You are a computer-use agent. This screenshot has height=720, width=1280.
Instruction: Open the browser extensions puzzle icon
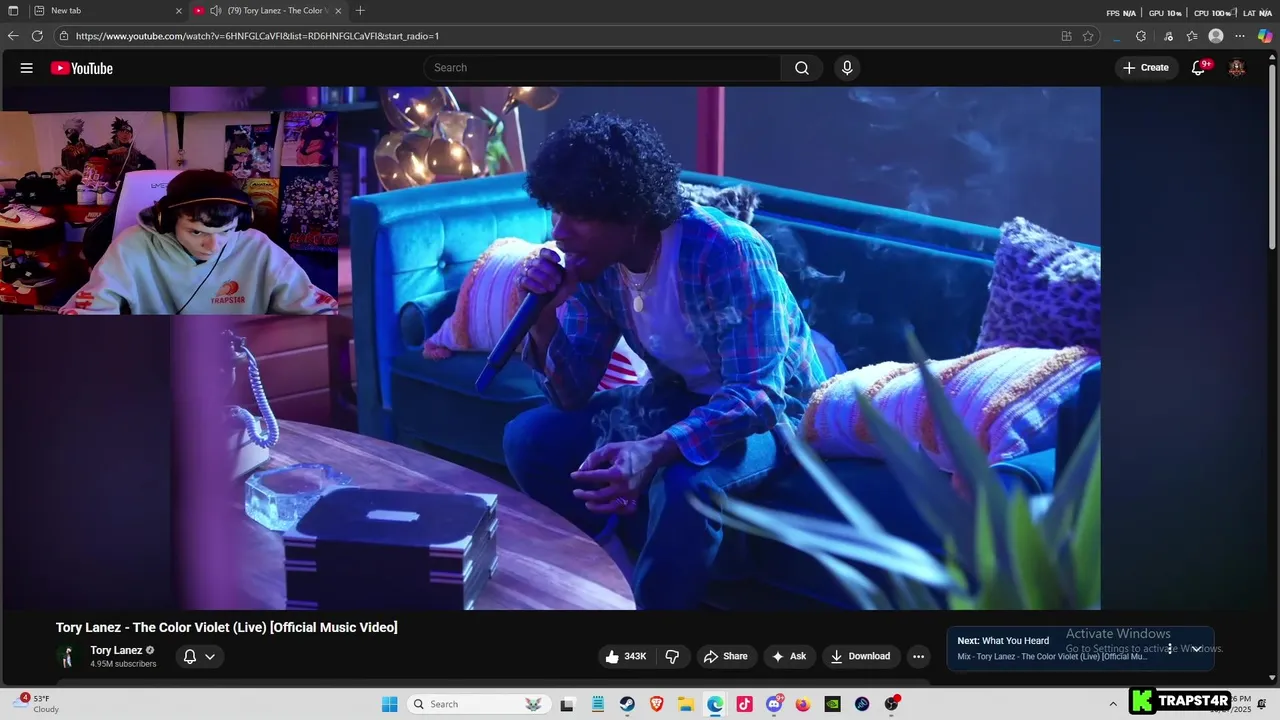coord(1141,36)
